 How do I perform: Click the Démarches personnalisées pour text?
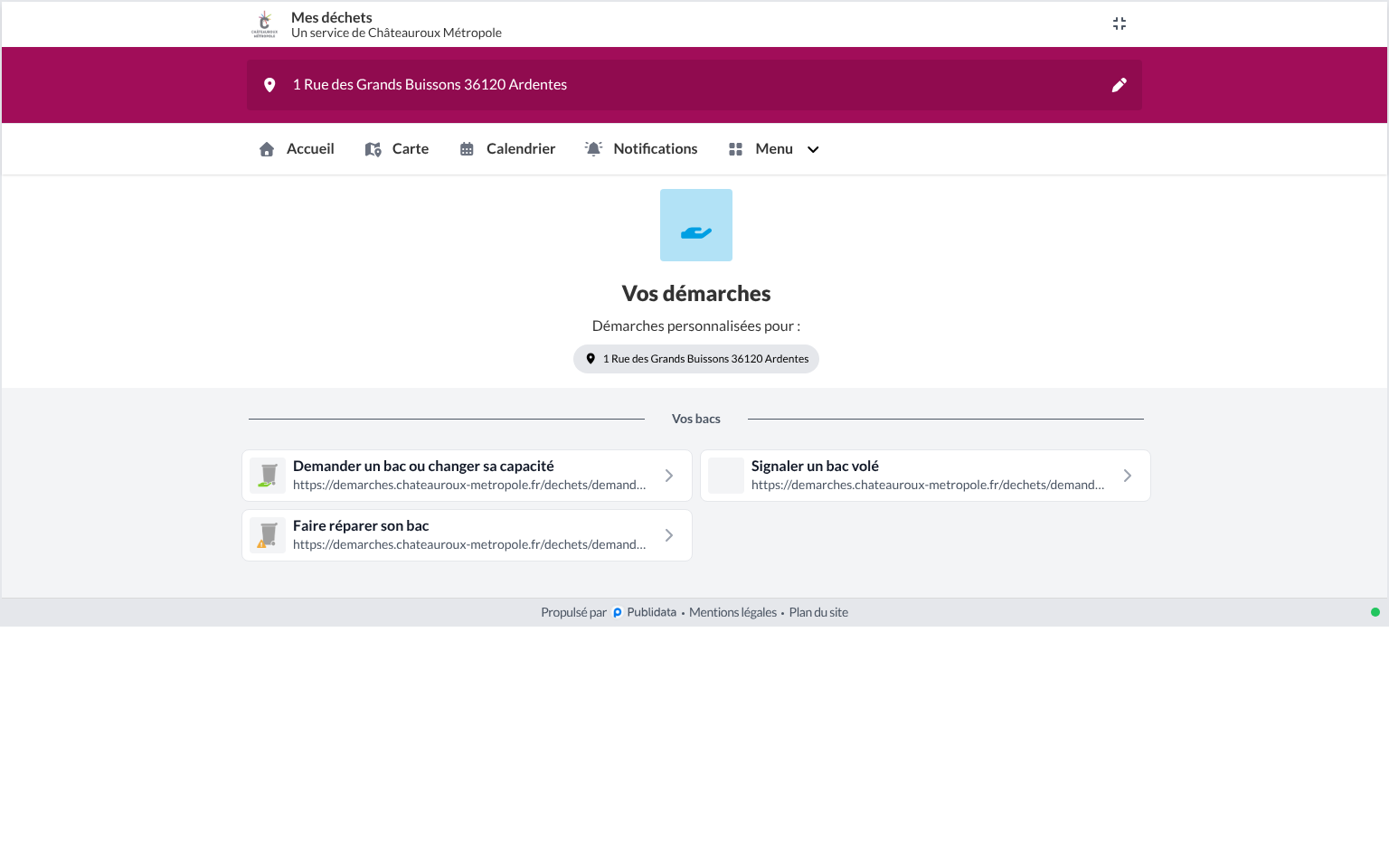(x=696, y=325)
